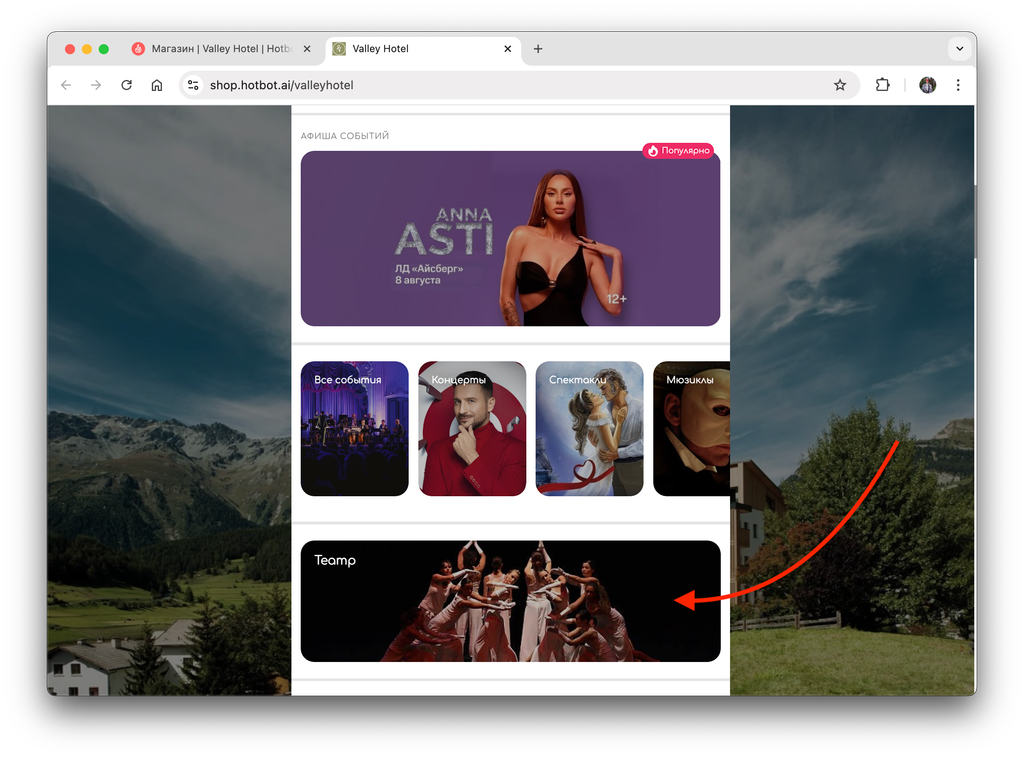This screenshot has height=758, width=1024.
Task: Open the Театр banner
Action: pos(510,601)
